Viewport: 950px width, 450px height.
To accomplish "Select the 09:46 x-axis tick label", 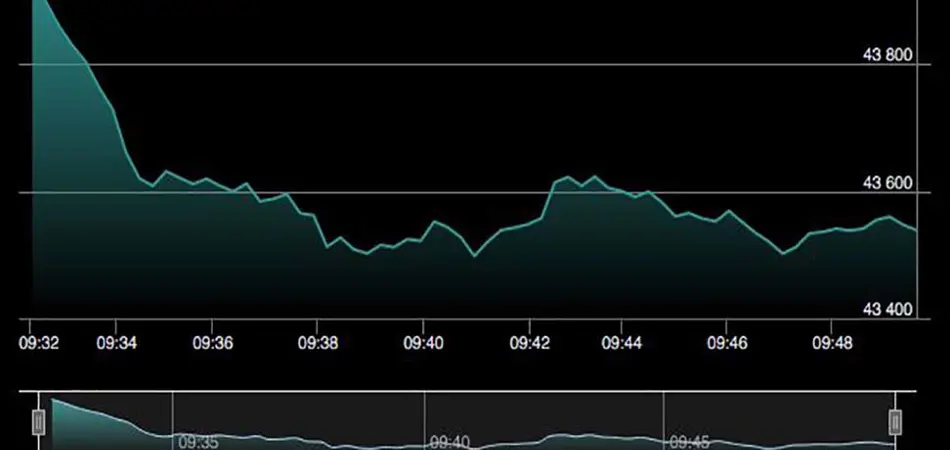I will point(727,343).
